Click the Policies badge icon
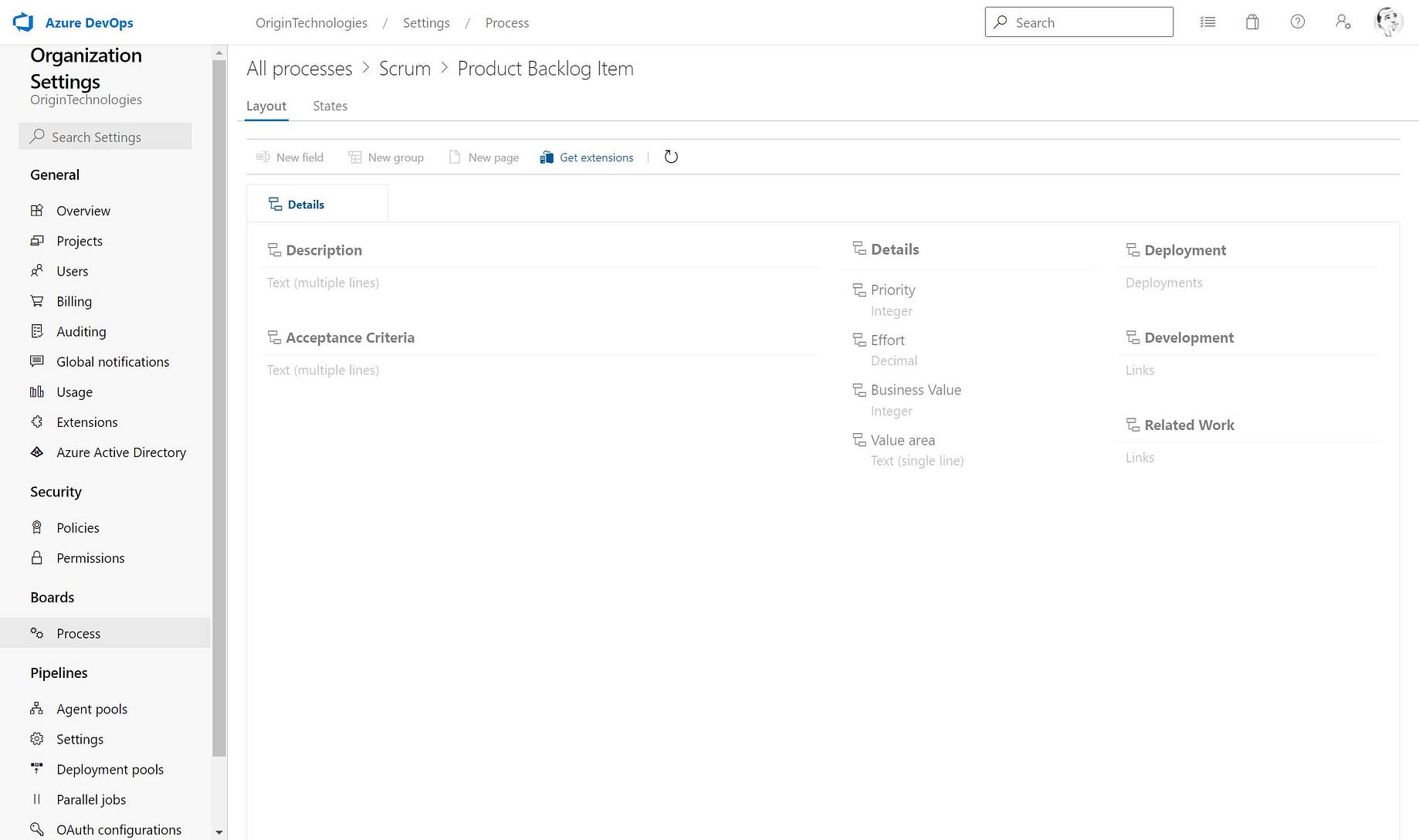The height and width of the screenshot is (840, 1419). 36,527
